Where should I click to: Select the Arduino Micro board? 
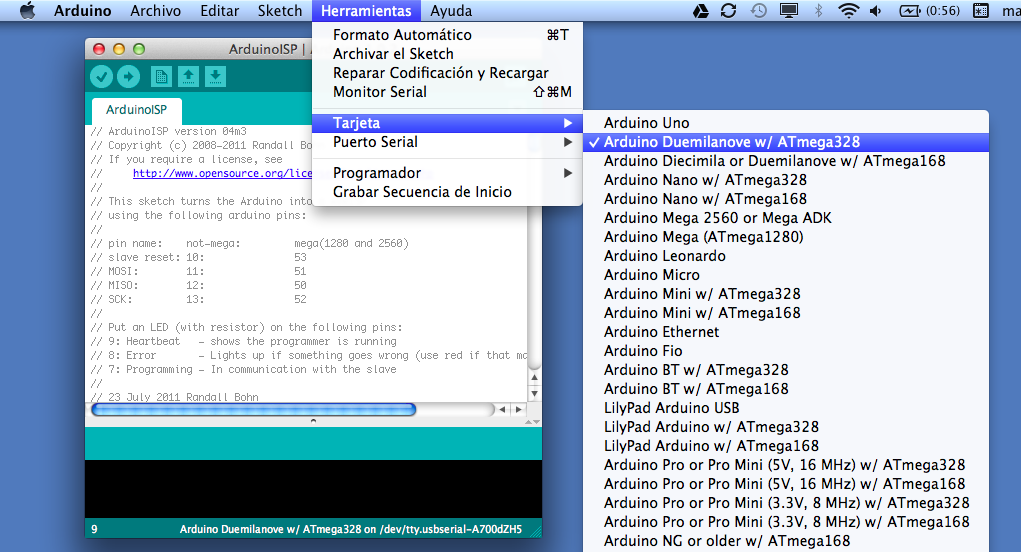point(786,275)
